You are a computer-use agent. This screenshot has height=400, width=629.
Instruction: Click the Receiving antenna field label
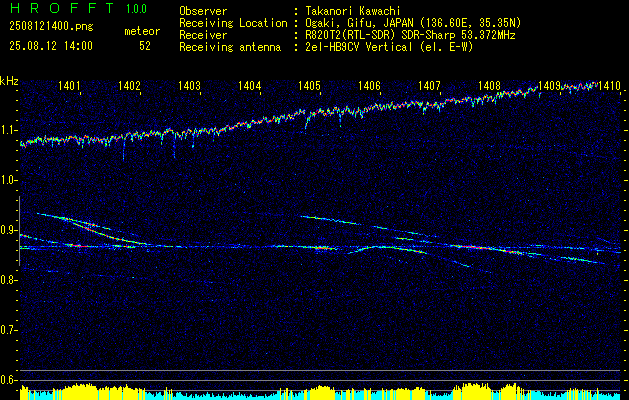[230, 47]
